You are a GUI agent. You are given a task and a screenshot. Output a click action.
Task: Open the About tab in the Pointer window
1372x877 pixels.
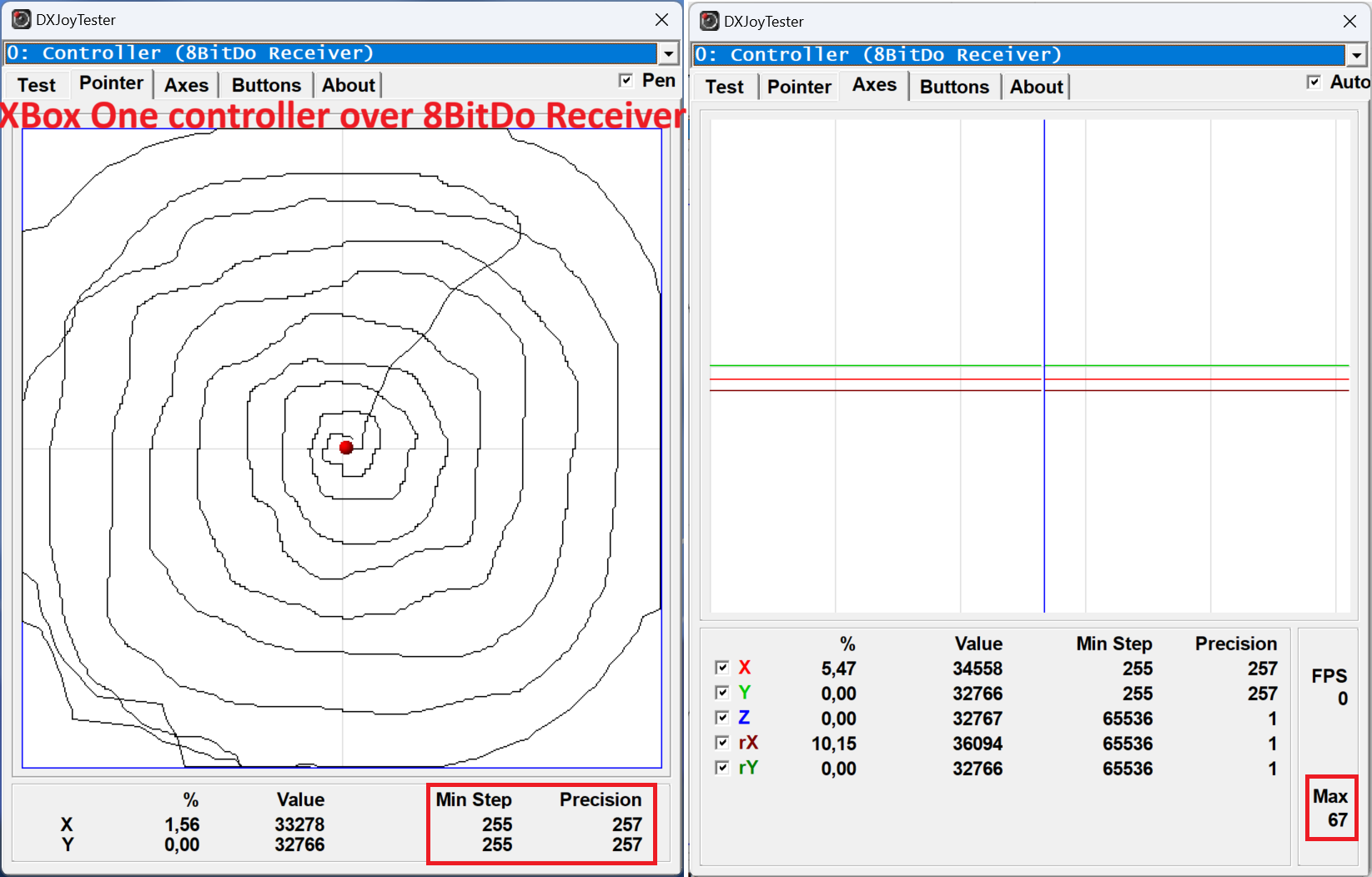(x=349, y=85)
